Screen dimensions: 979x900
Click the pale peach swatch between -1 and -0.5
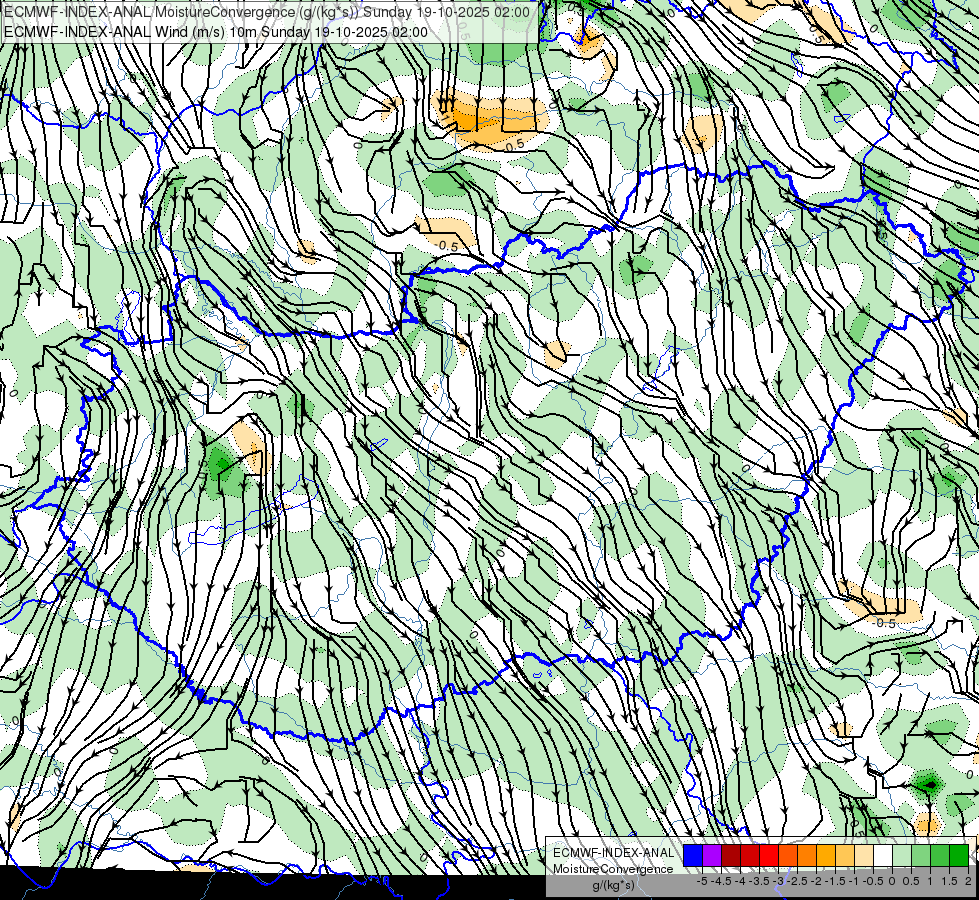863,856
